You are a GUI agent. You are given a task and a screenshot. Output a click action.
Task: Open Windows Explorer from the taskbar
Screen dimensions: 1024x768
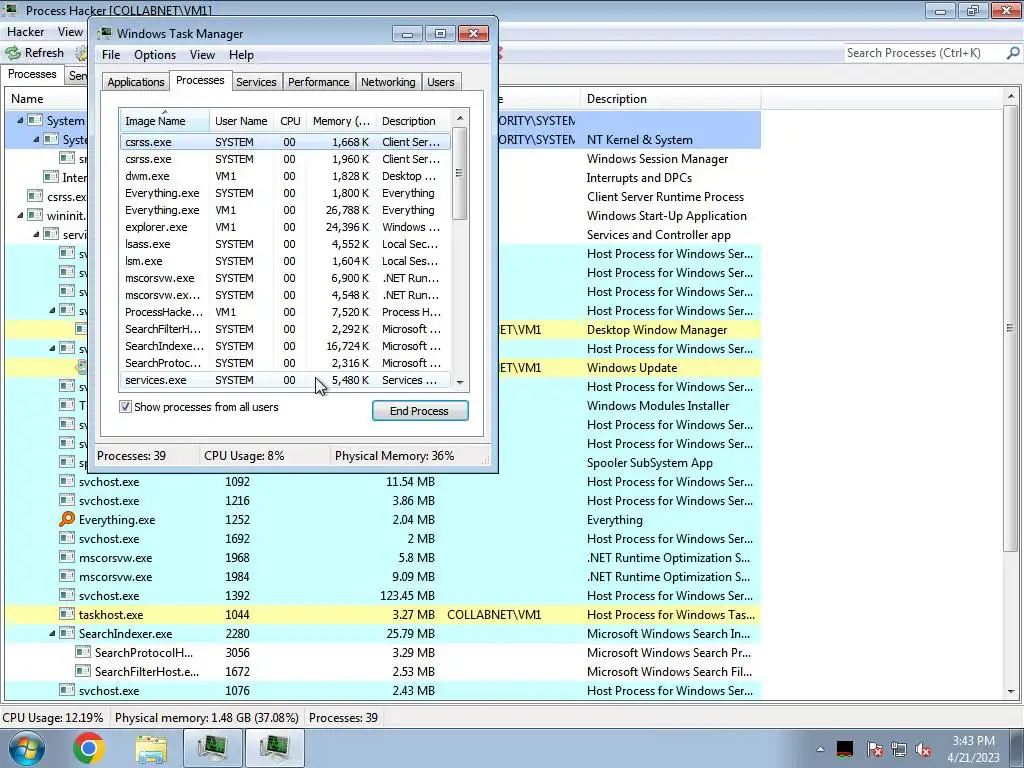pyautogui.click(x=151, y=748)
